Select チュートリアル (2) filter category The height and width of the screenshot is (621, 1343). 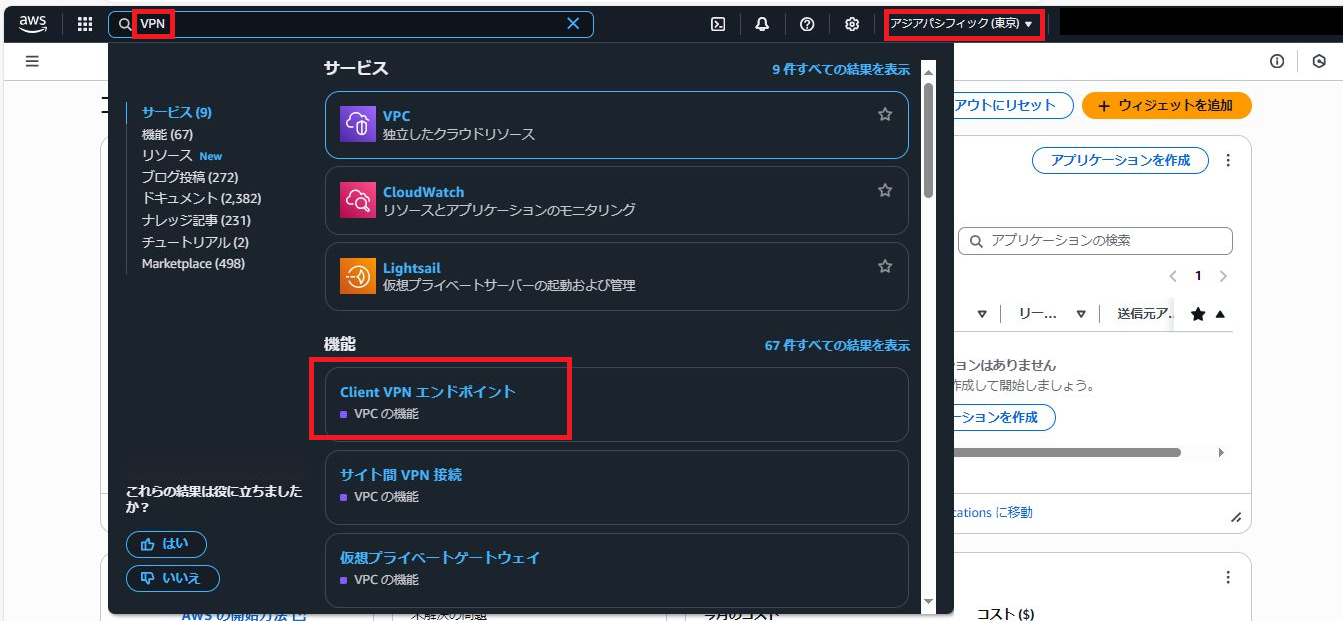tap(195, 242)
